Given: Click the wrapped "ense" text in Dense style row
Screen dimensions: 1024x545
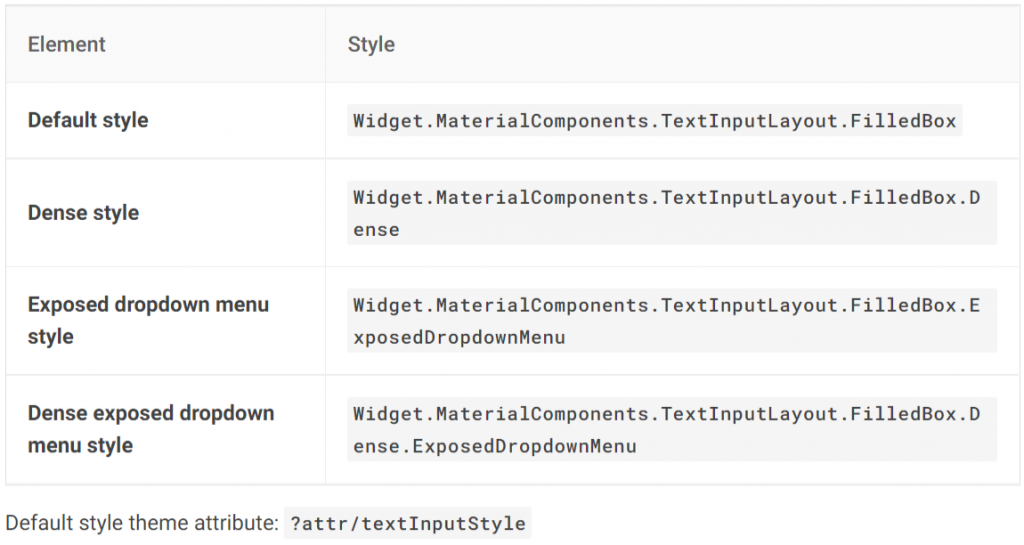Looking at the screenshot, I should coord(376,230).
